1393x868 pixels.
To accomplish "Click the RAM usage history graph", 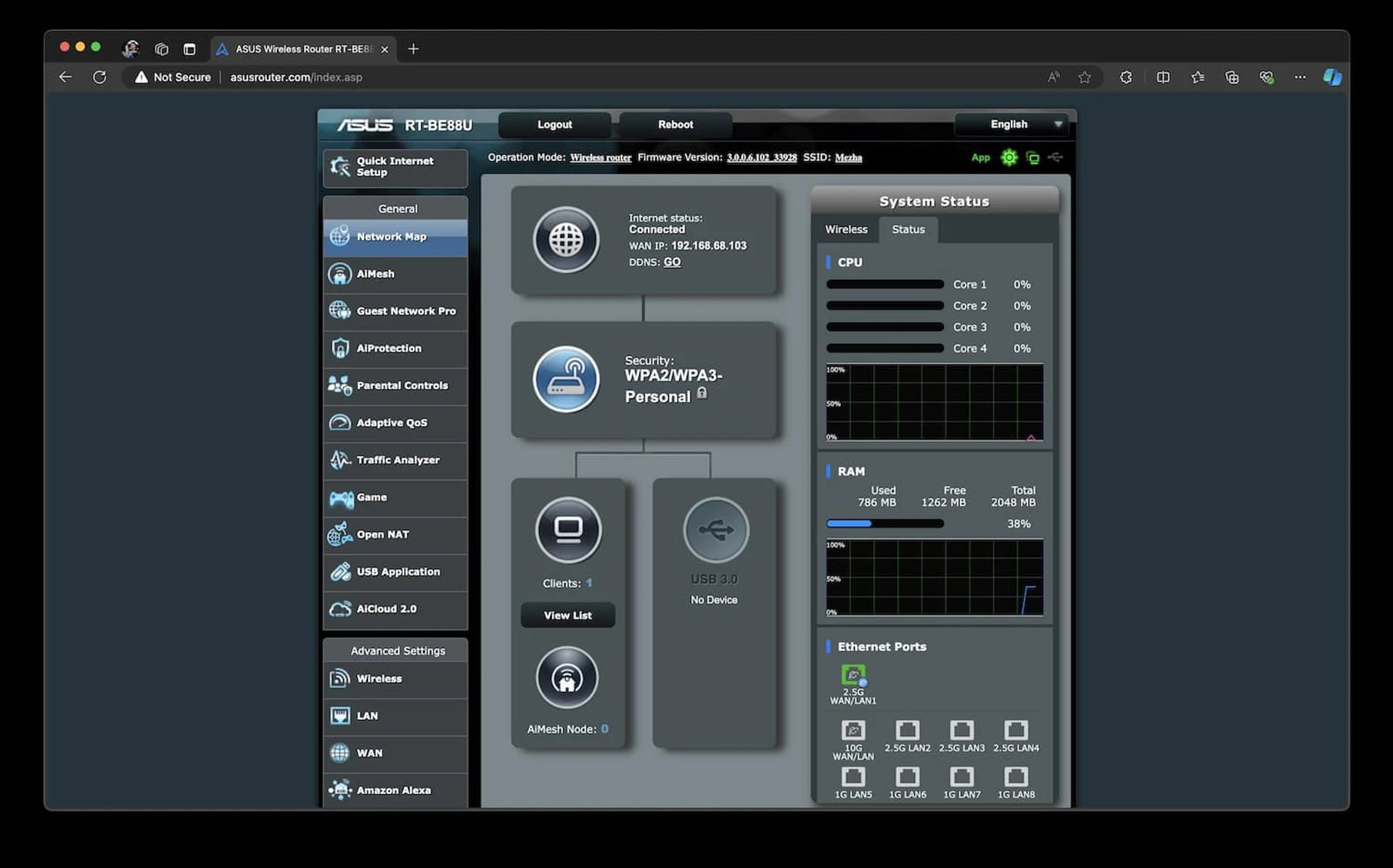I will 934,578.
